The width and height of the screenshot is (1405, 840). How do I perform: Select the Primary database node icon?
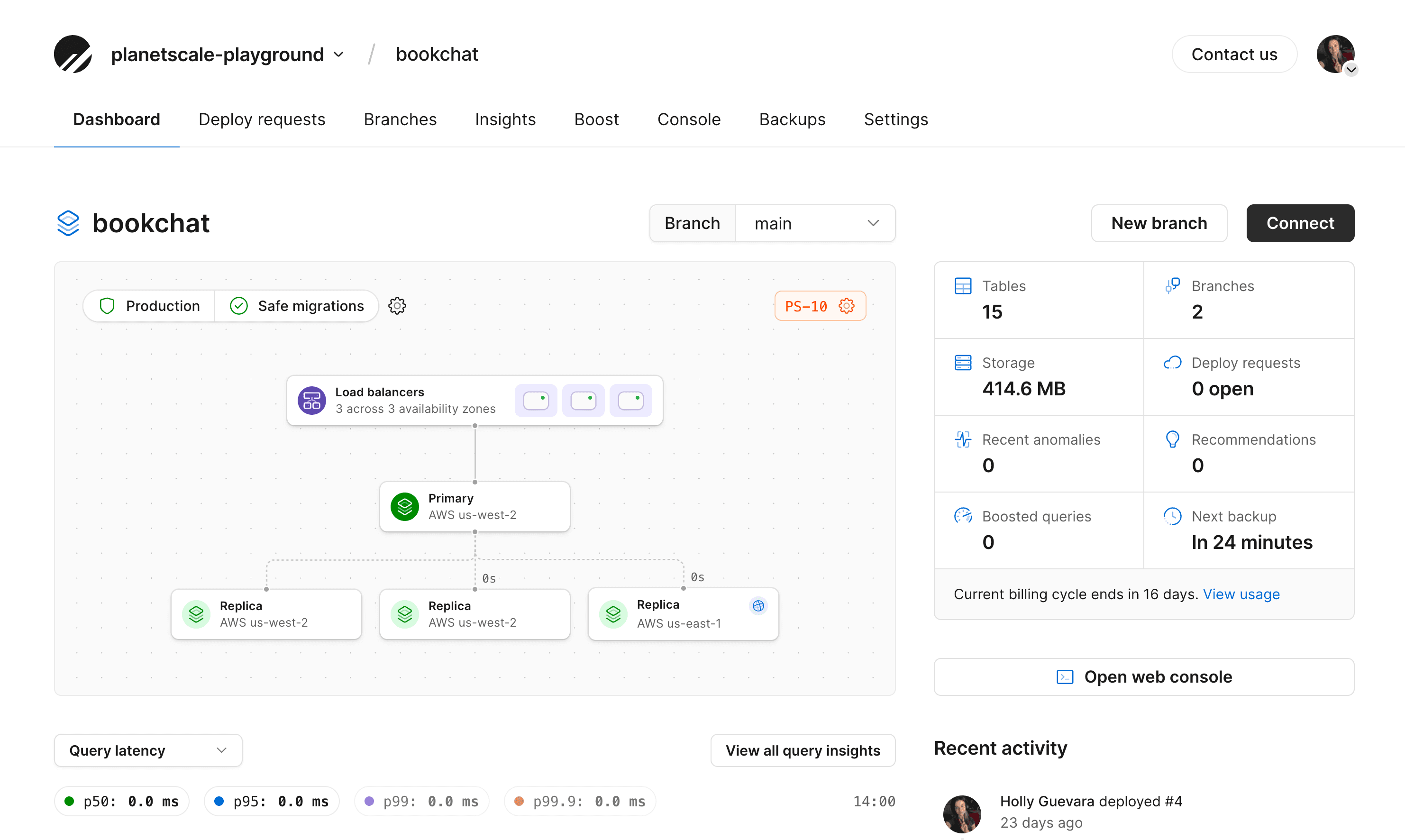(405, 506)
